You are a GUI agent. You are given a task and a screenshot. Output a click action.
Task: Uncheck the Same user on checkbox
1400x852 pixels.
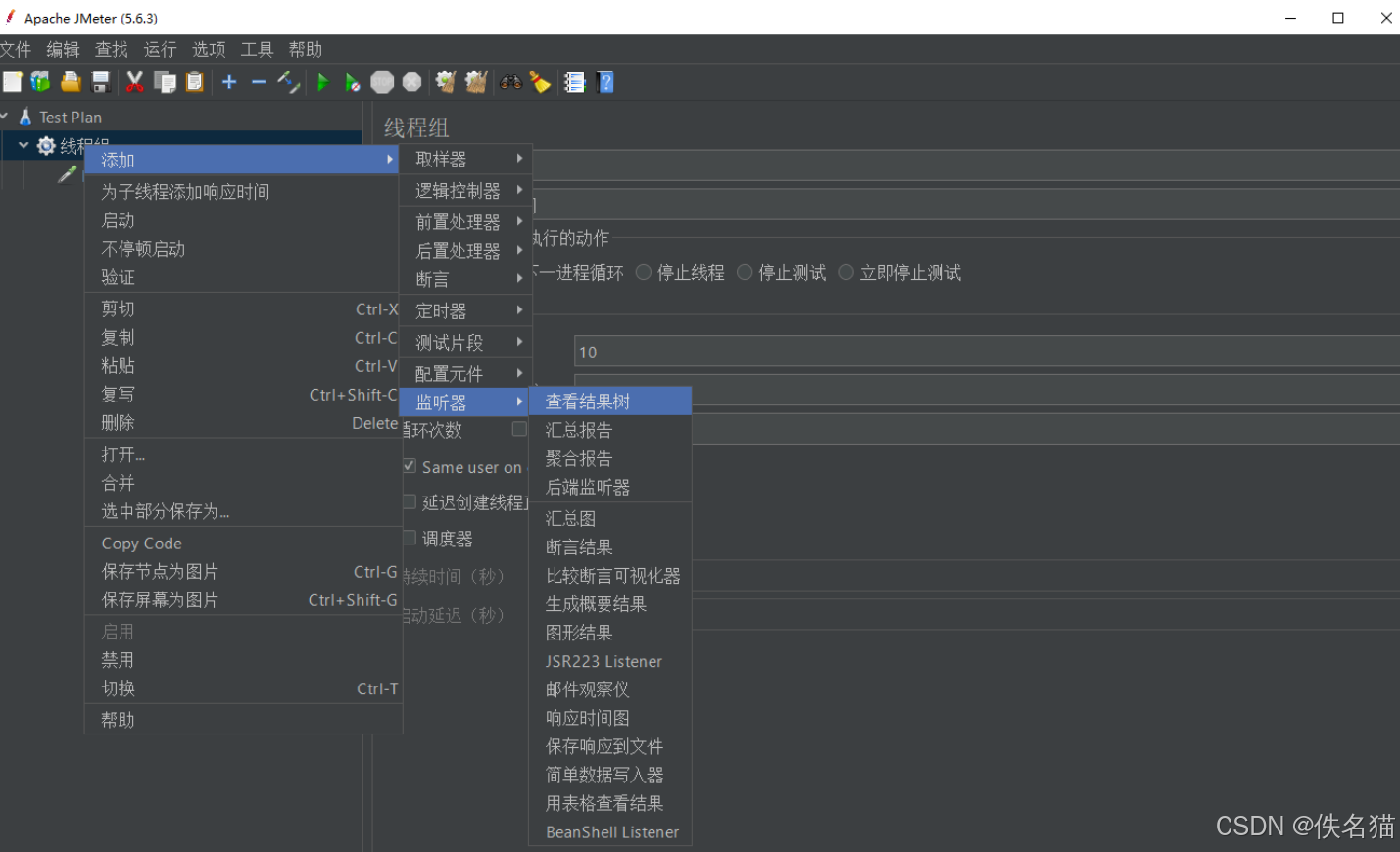point(410,466)
